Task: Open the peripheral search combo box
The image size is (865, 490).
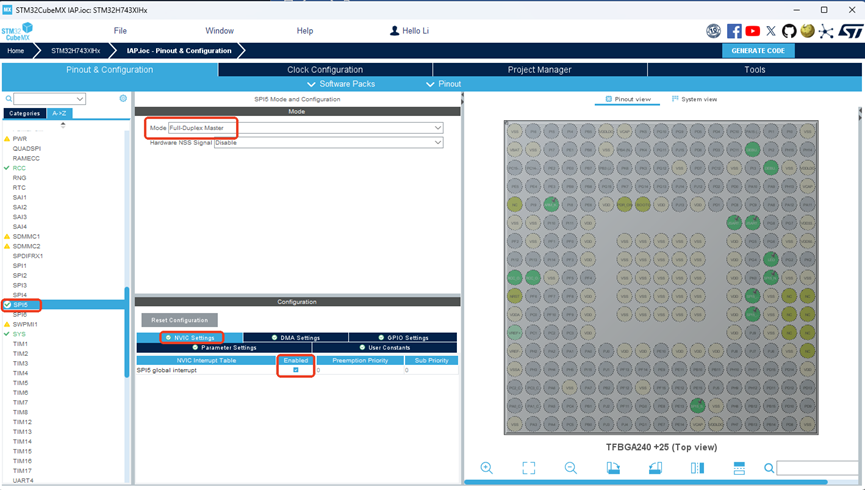Action: (49, 99)
